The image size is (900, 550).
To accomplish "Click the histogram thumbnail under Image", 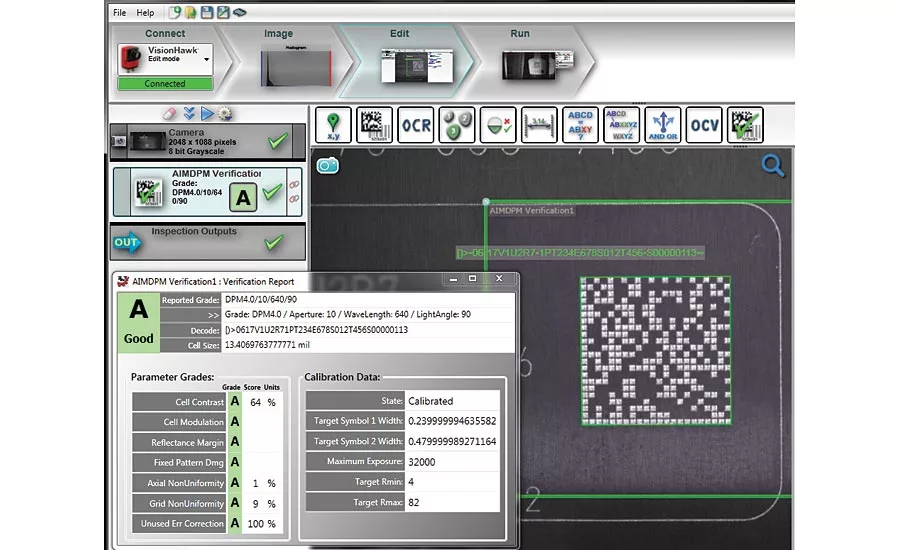I will coord(296,67).
